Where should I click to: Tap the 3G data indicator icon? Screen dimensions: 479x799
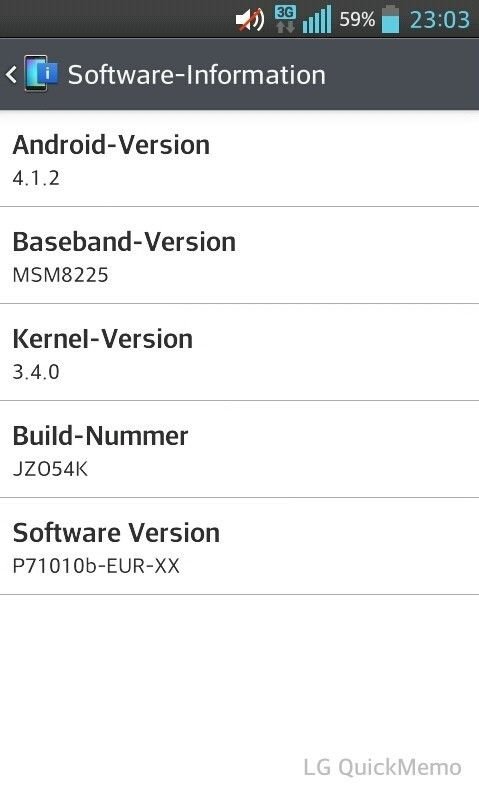(285, 19)
